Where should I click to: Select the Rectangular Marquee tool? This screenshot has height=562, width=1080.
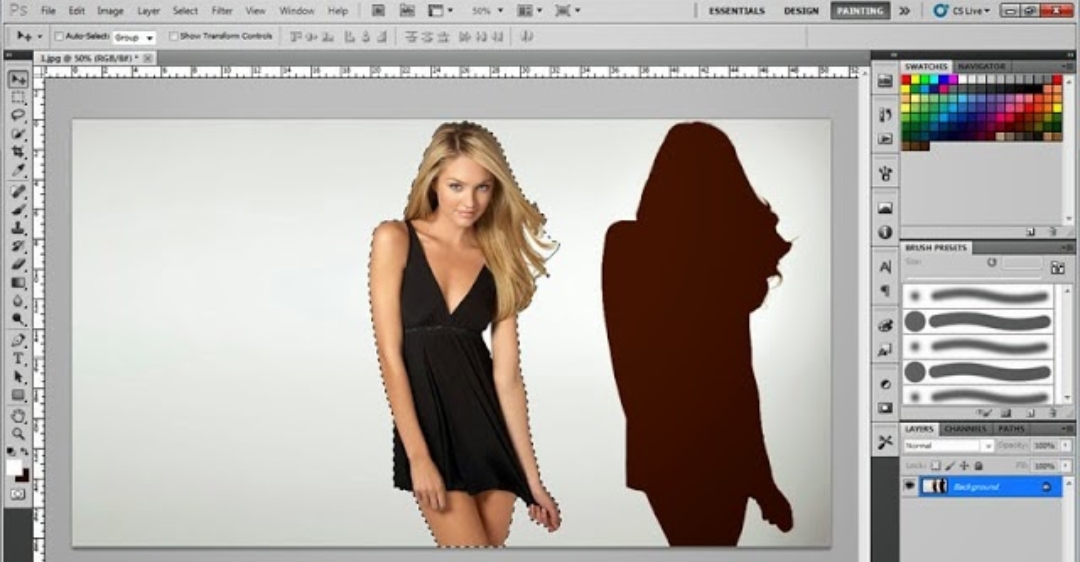18,97
